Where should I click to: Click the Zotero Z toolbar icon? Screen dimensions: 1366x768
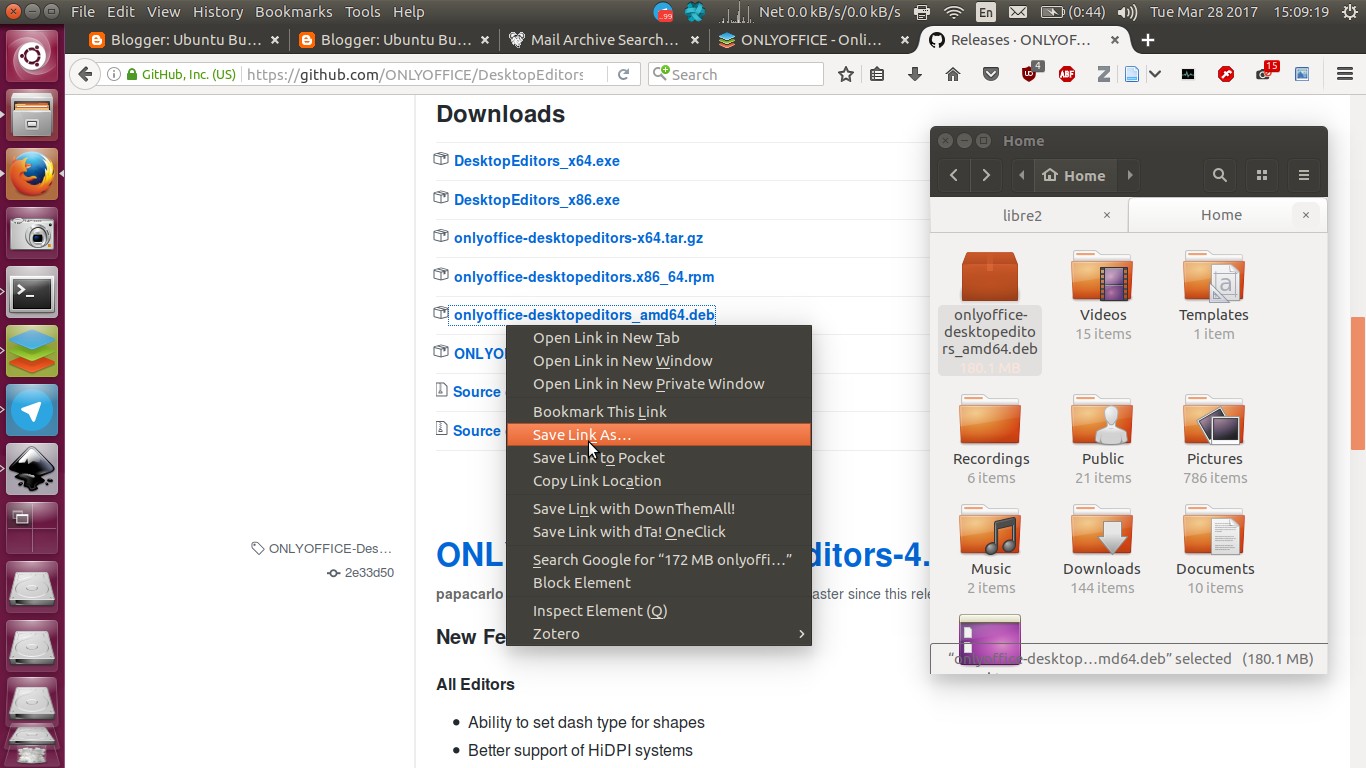(1104, 74)
